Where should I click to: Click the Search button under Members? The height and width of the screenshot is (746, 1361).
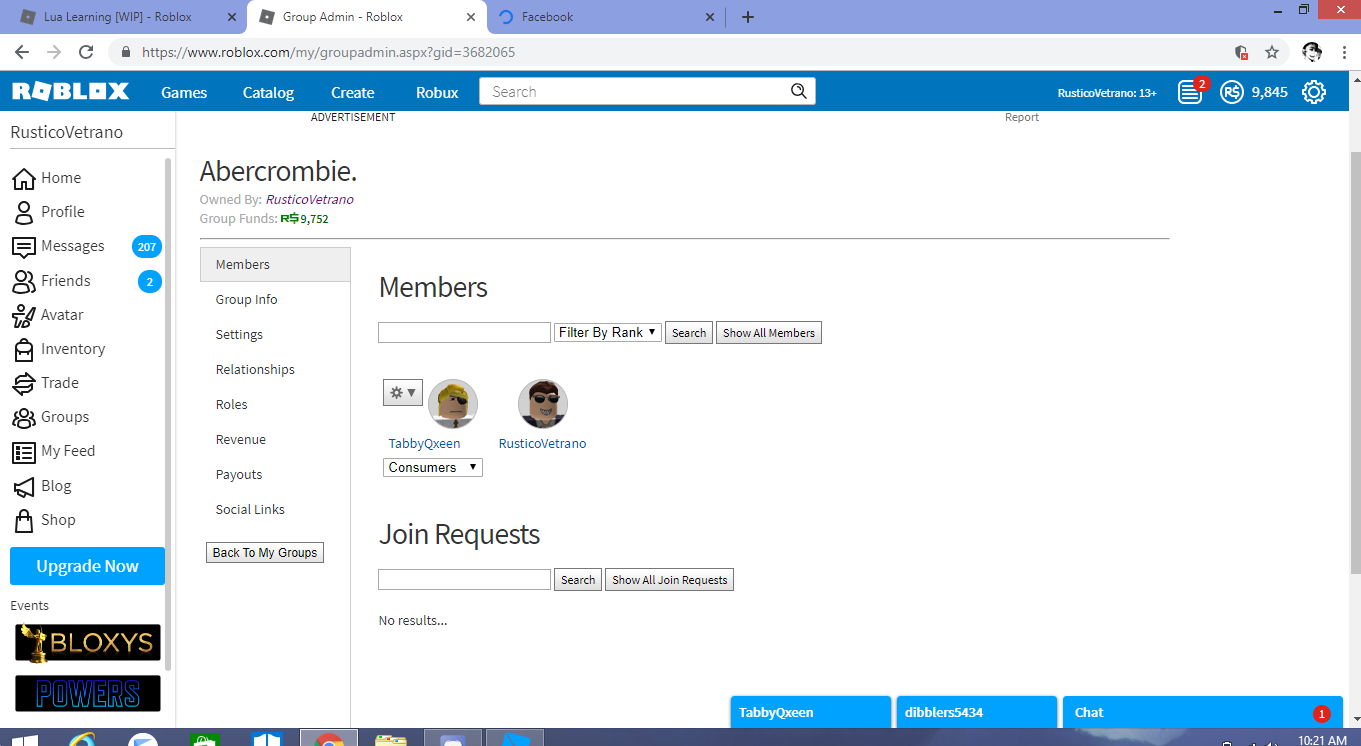point(689,333)
